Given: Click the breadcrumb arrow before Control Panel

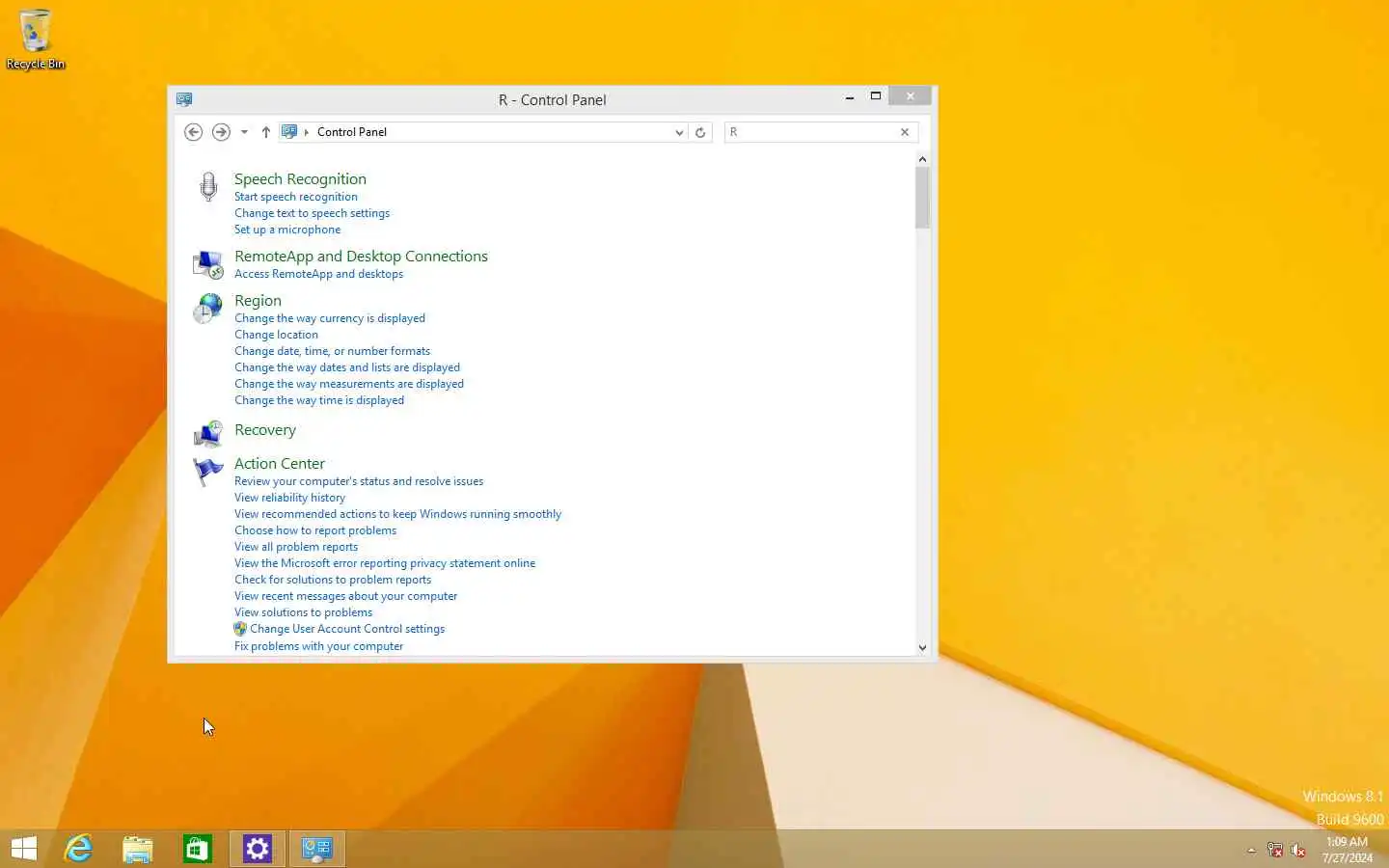Looking at the screenshot, I should (x=307, y=132).
